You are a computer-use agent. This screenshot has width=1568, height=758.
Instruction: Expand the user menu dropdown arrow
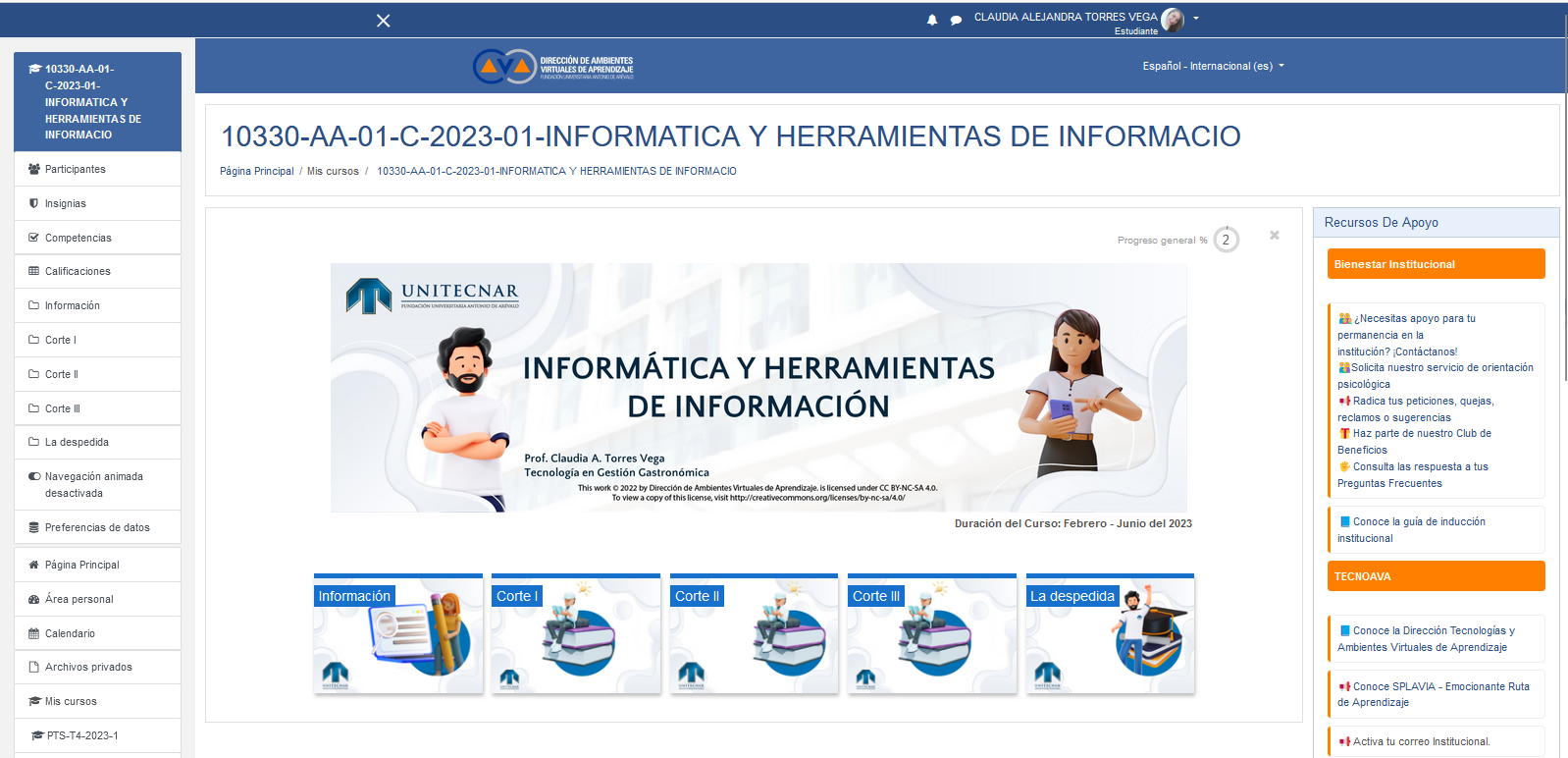[1196, 18]
